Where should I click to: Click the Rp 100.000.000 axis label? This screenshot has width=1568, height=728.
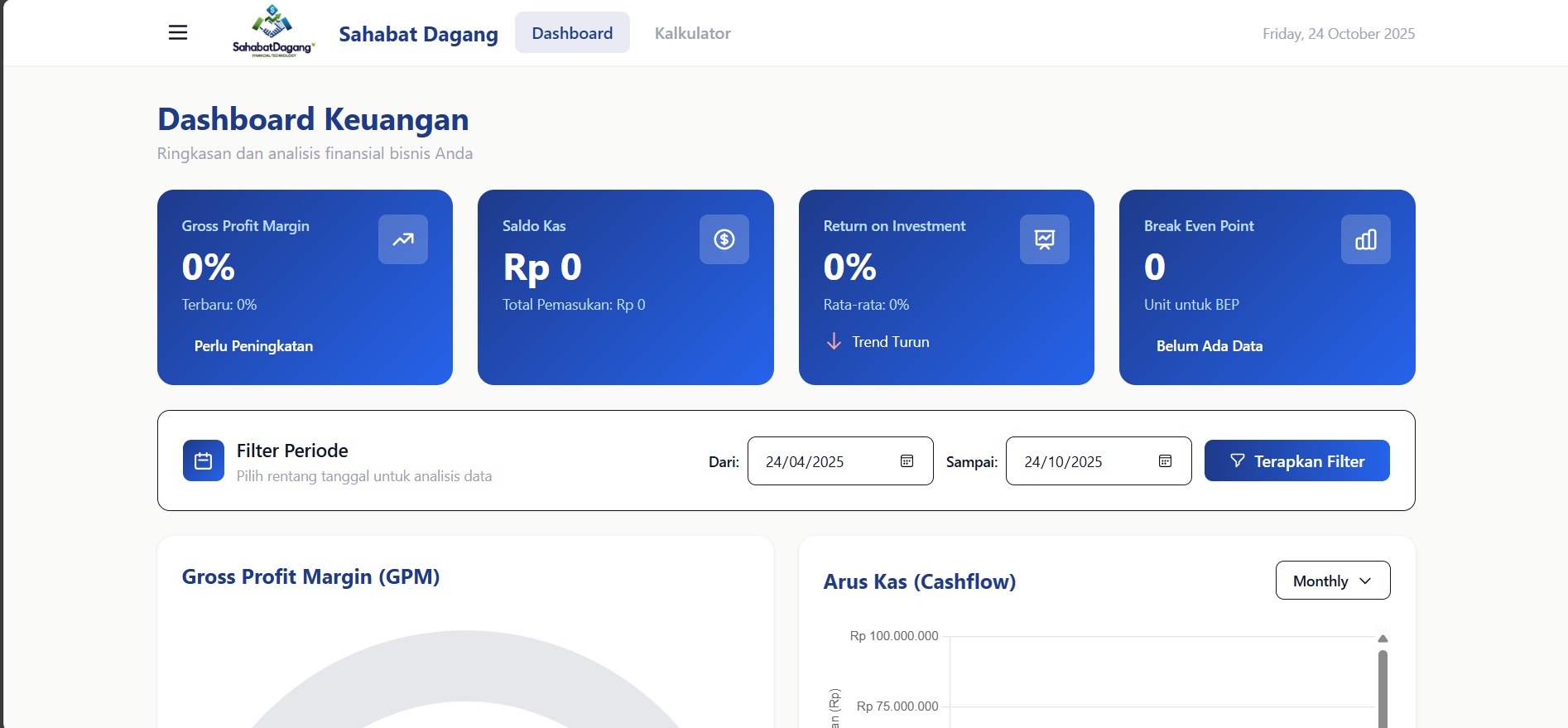click(x=894, y=636)
